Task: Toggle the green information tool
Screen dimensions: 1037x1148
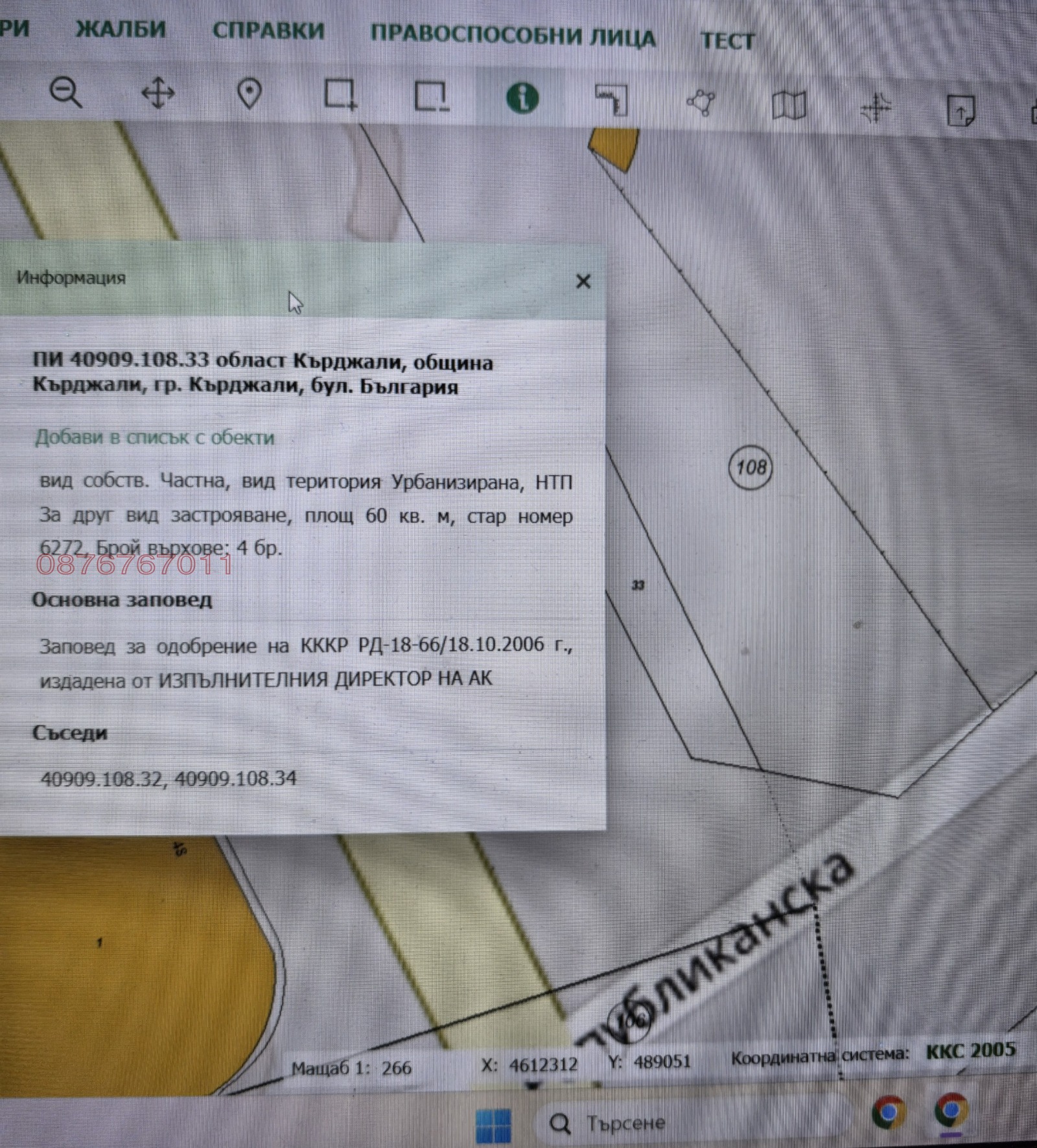Action: click(522, 99)
